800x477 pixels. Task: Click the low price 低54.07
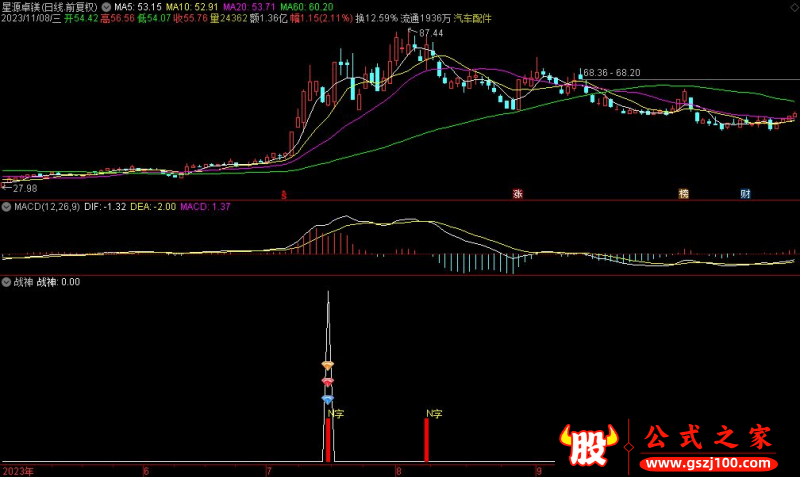154,18
